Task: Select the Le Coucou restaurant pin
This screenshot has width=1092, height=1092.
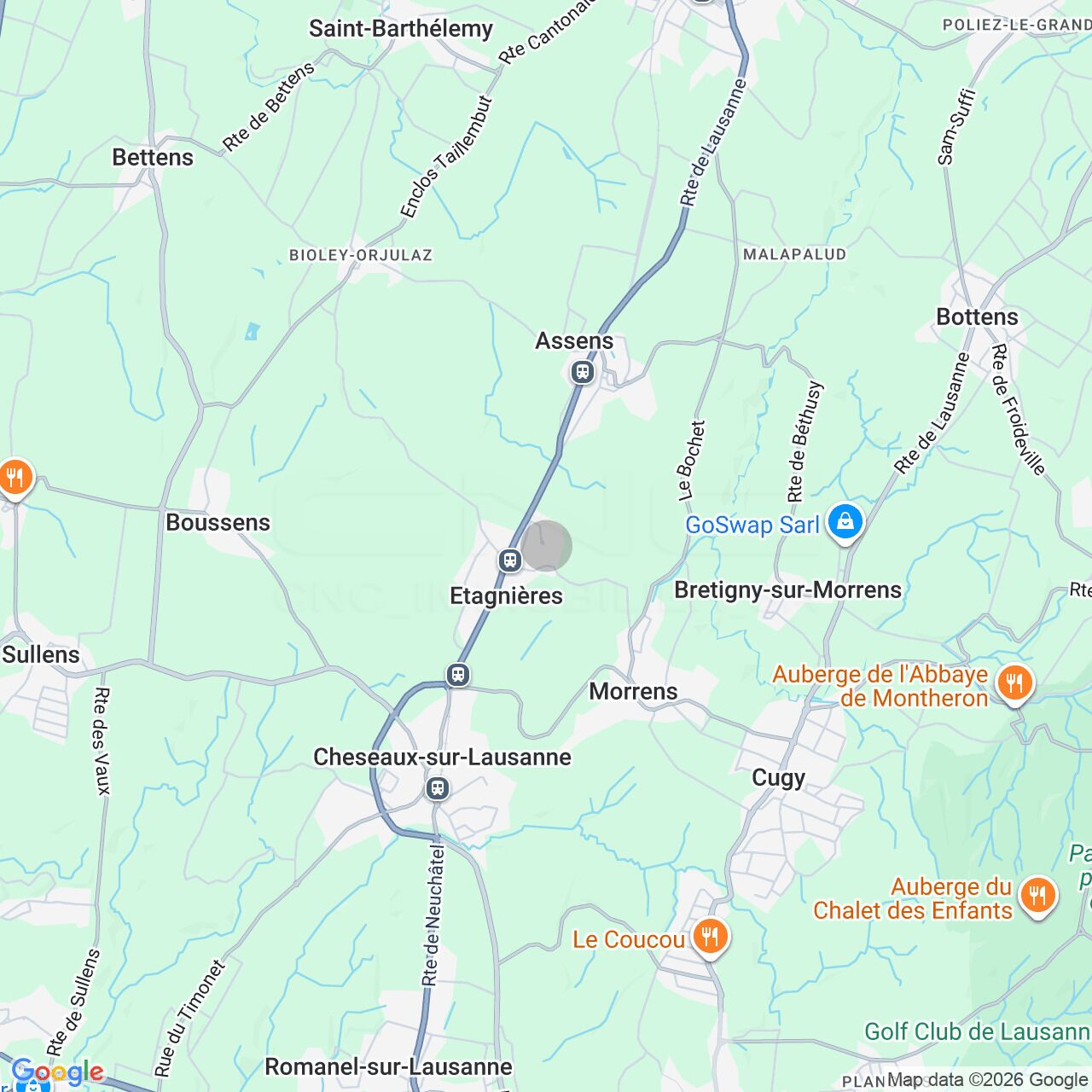Action: tap(710, 938)
